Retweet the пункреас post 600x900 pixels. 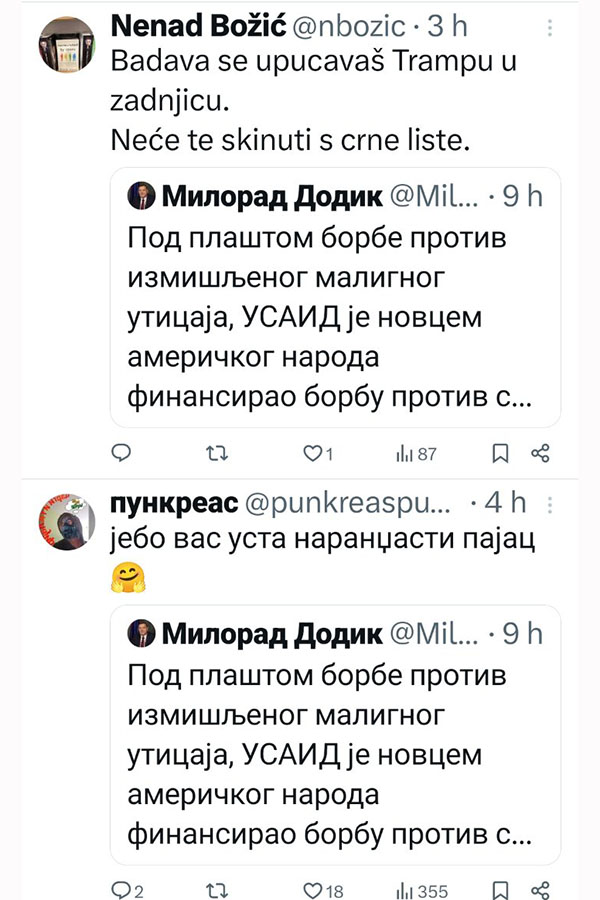215,890
